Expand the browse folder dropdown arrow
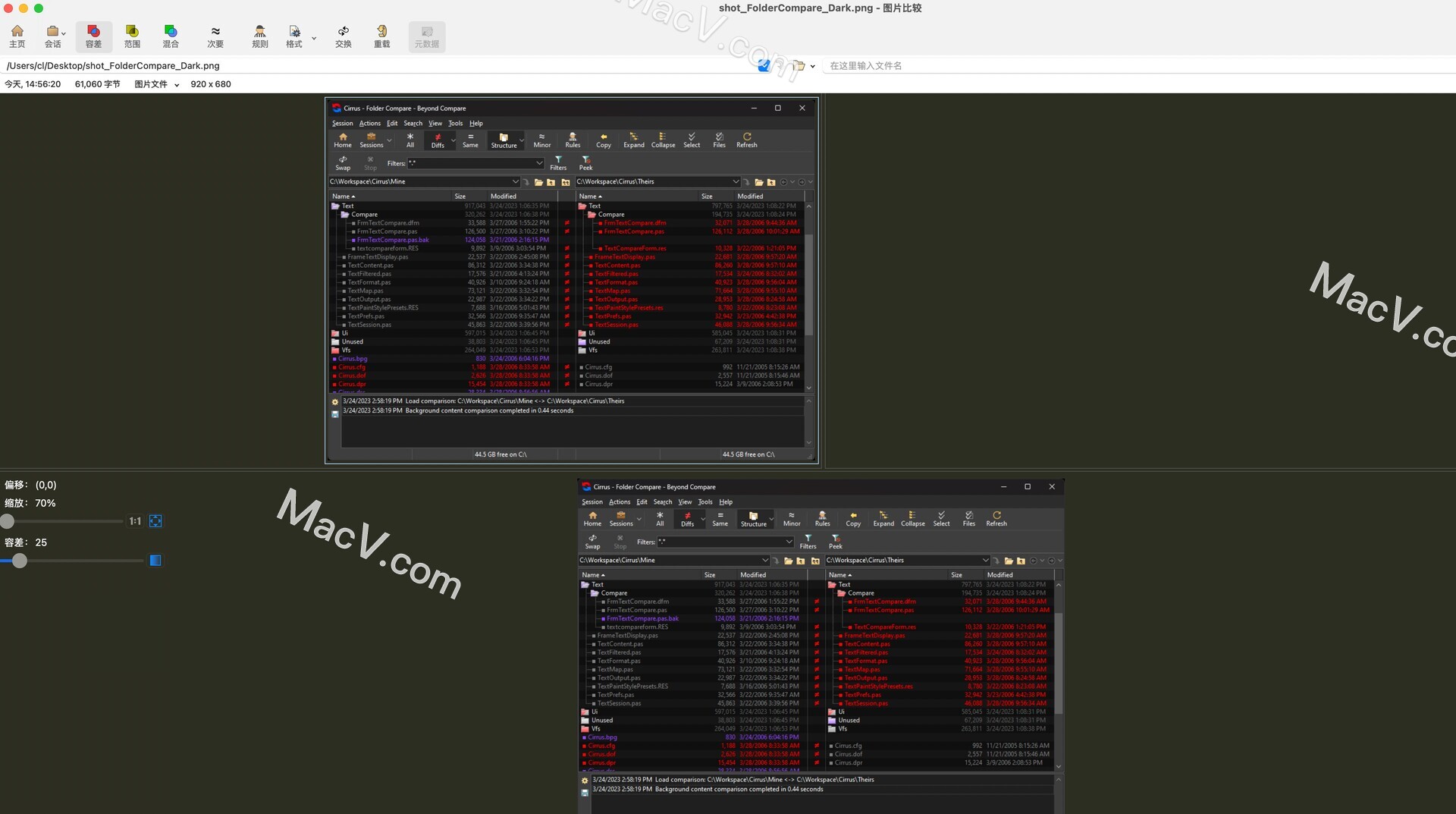The height and width of the screenshot is (814, 1456). 812,66
